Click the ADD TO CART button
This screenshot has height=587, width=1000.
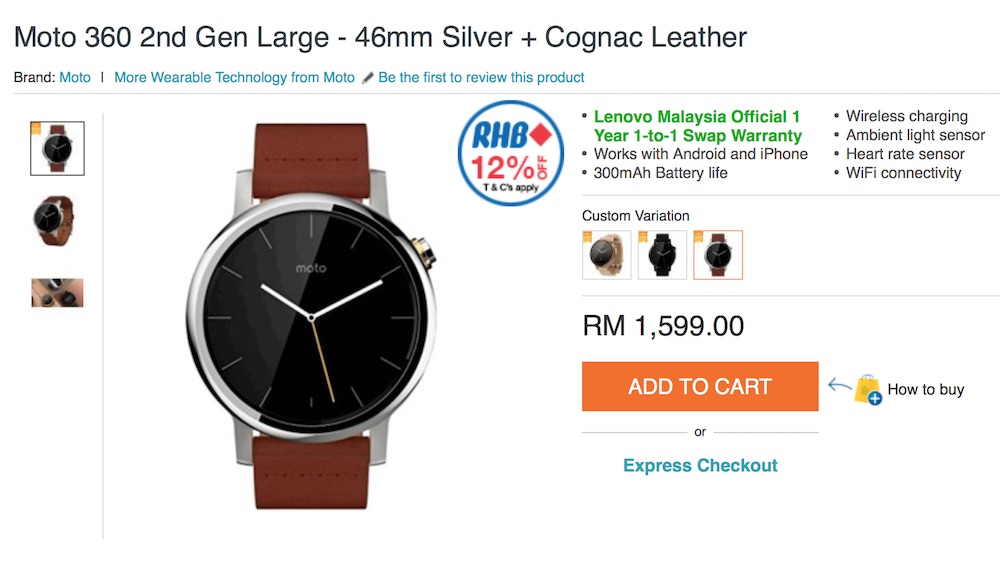(x=700, y=387)
